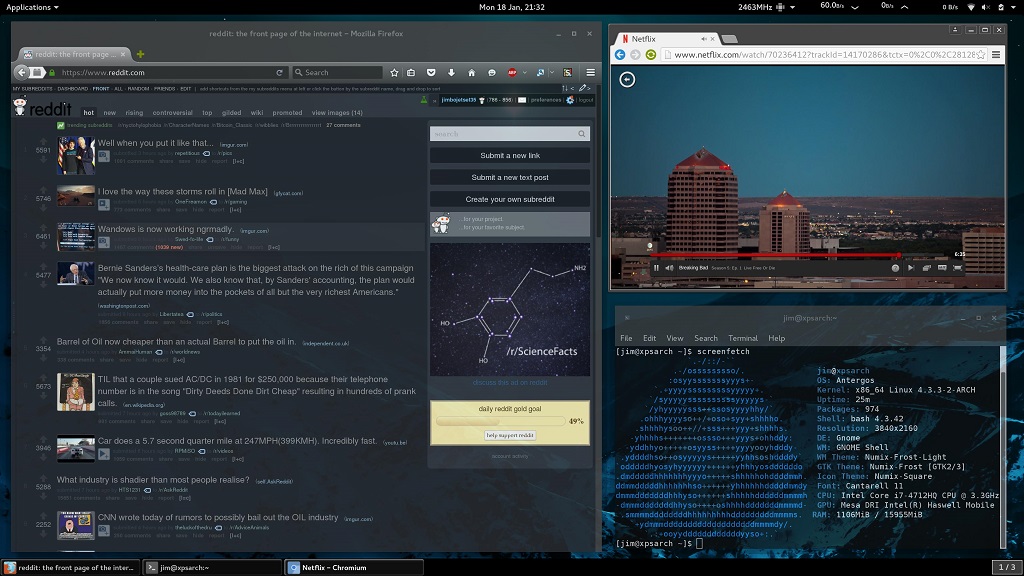
Task: Click 'Submit a new link' button
Action: [510, 155]
